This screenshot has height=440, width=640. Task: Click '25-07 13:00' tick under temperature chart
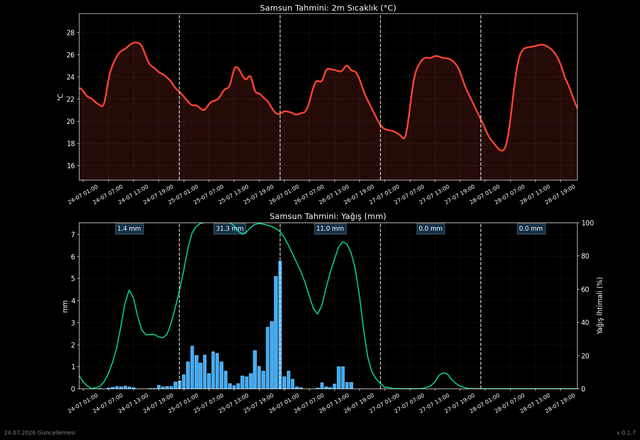coord(233,195)
